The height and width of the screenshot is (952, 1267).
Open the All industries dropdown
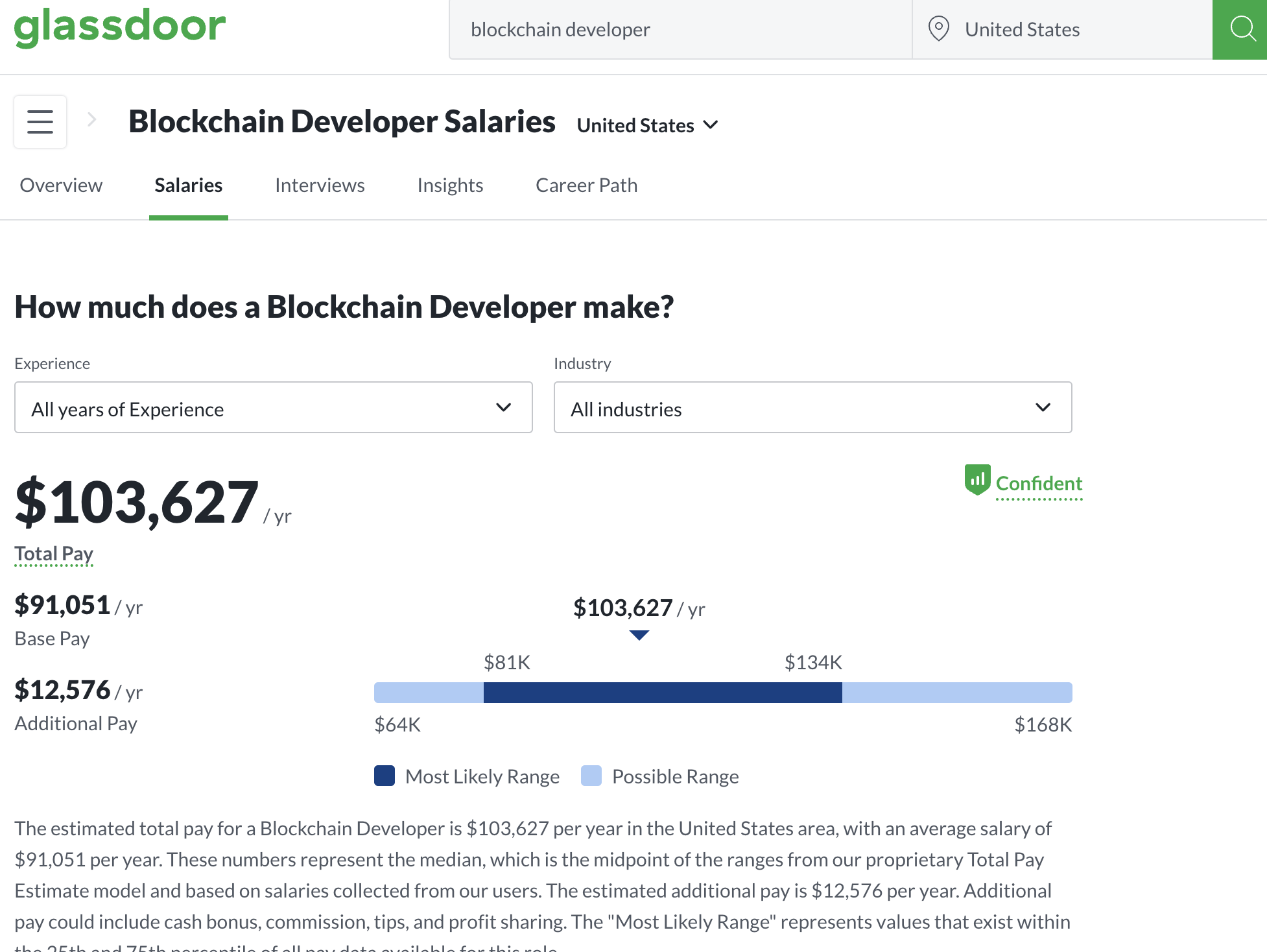812,408
